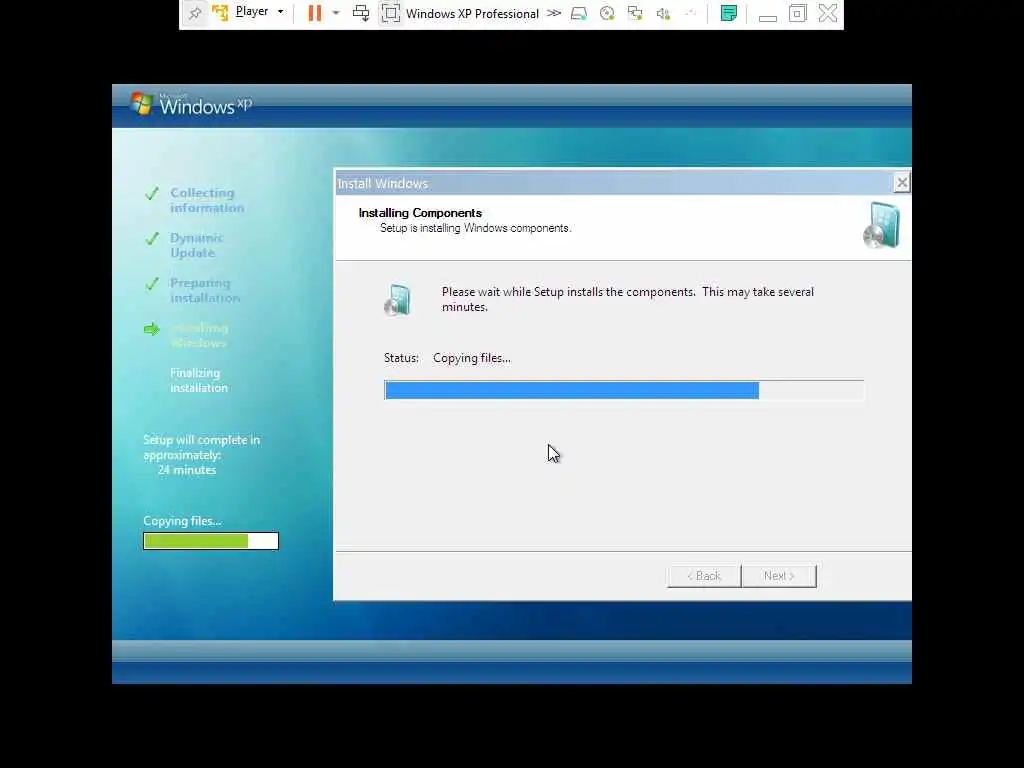Click the sound card device icon

[x=664, y=13]
